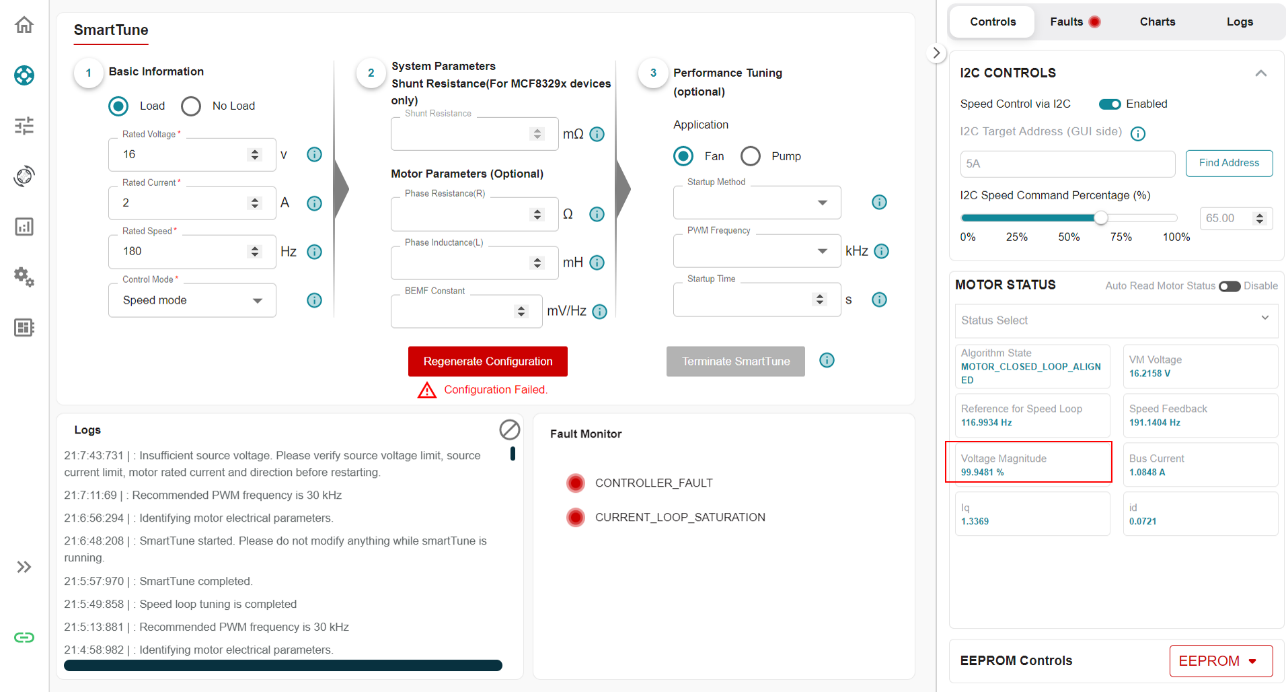Open the register map icon in sidebar
The height and width of the screenshot is (692, 1286).
[24, 327]
